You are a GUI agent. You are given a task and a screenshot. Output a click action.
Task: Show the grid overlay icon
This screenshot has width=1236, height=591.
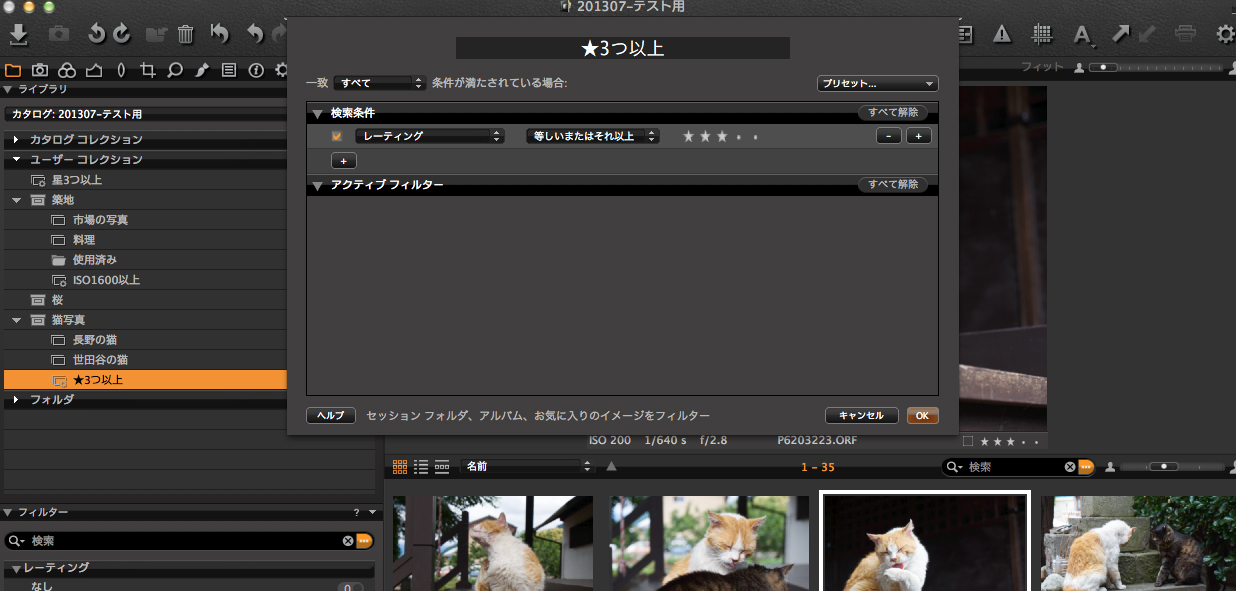coord(1042,34)
